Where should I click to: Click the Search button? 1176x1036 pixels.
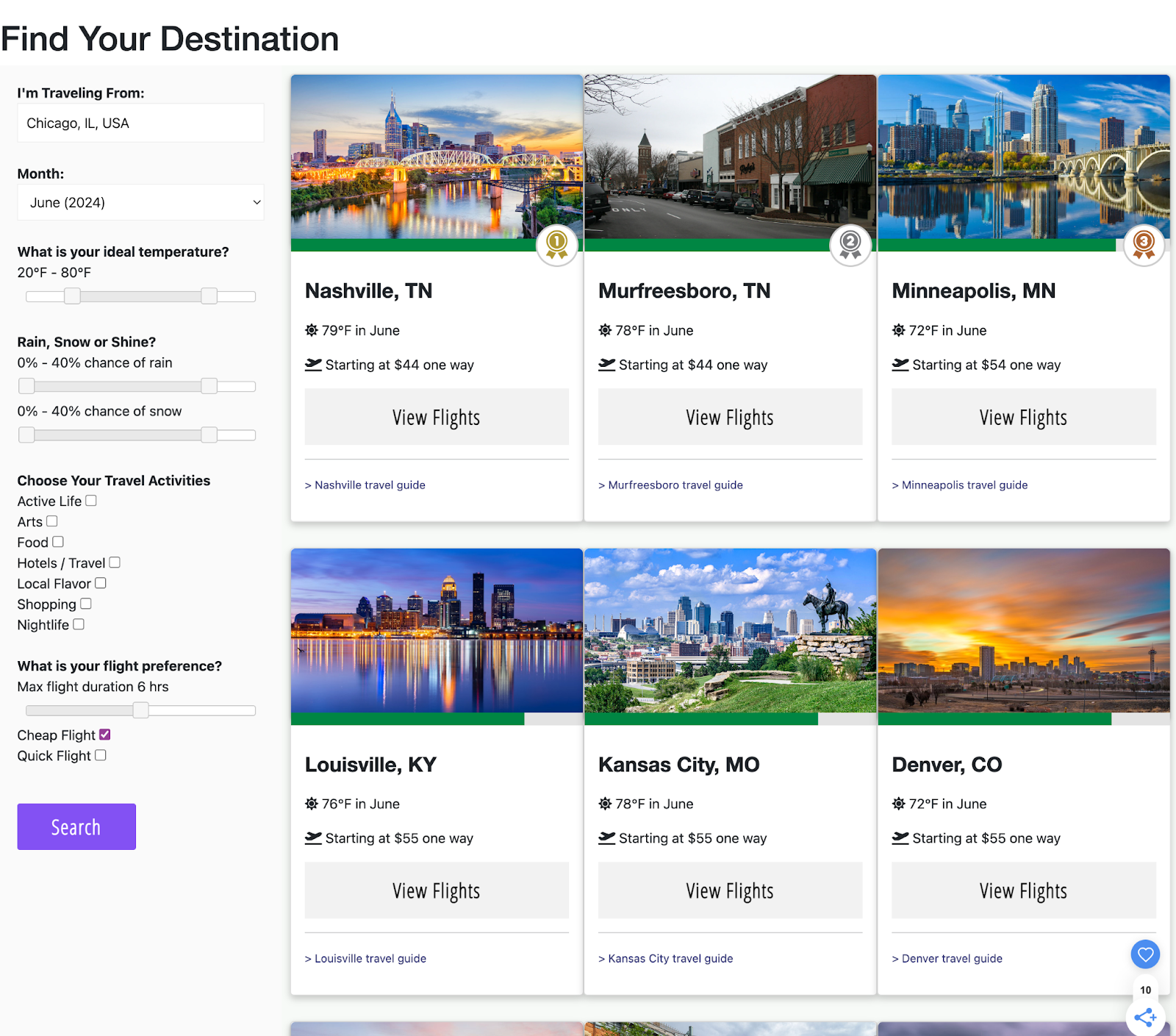pyautogui.click(x=76, y=826)
